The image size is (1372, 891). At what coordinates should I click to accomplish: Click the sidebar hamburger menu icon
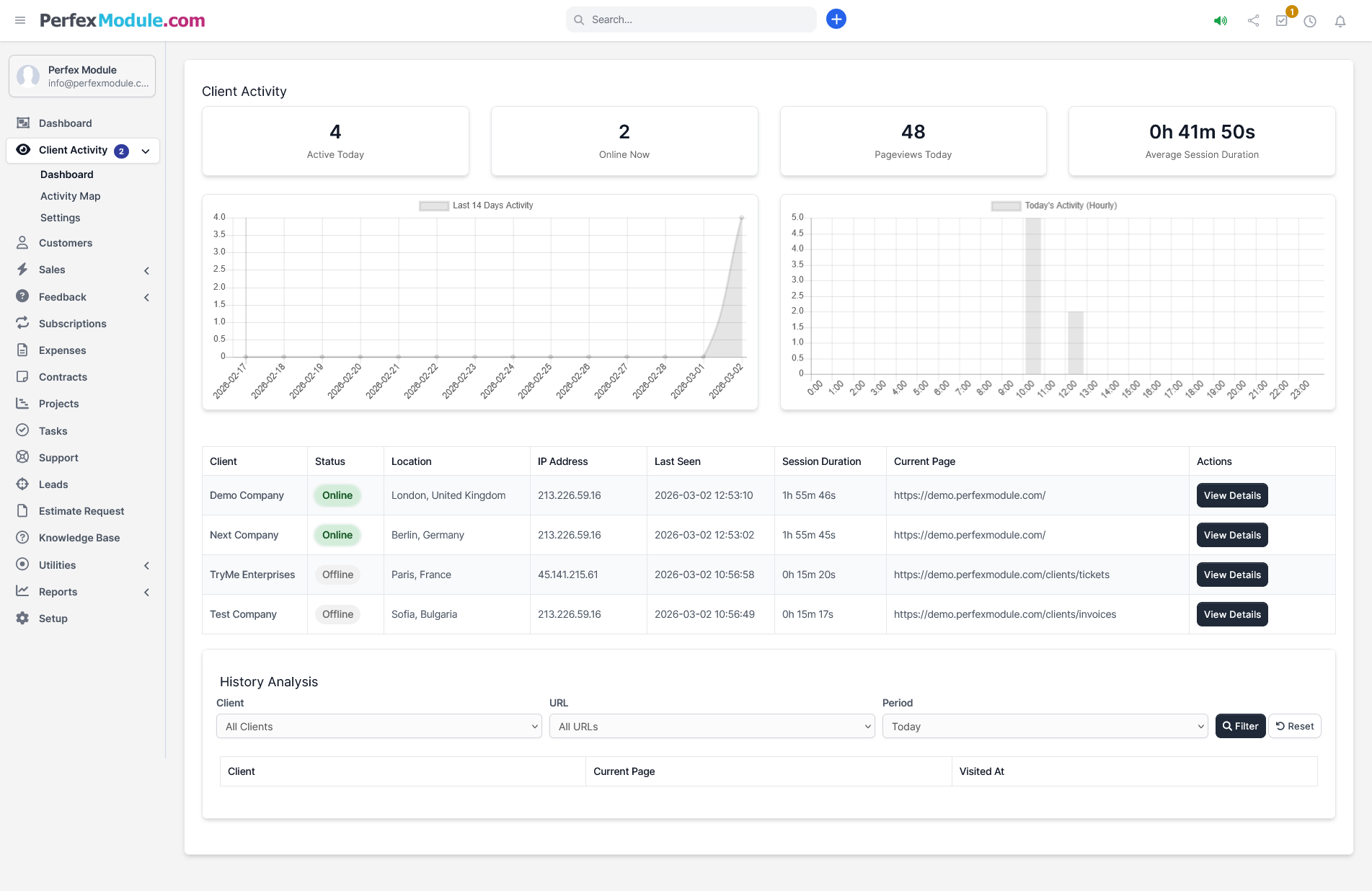(19, 20)
